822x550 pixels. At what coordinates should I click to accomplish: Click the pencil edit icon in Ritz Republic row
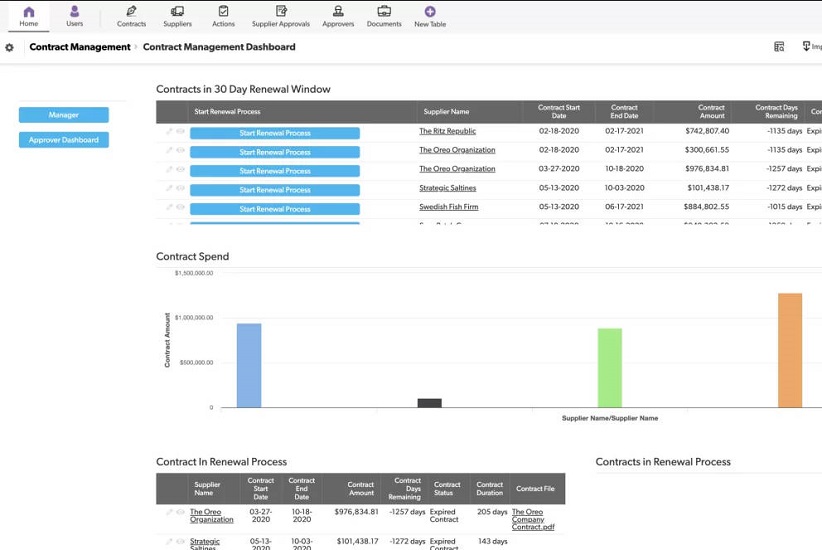[x=170, y=132]
